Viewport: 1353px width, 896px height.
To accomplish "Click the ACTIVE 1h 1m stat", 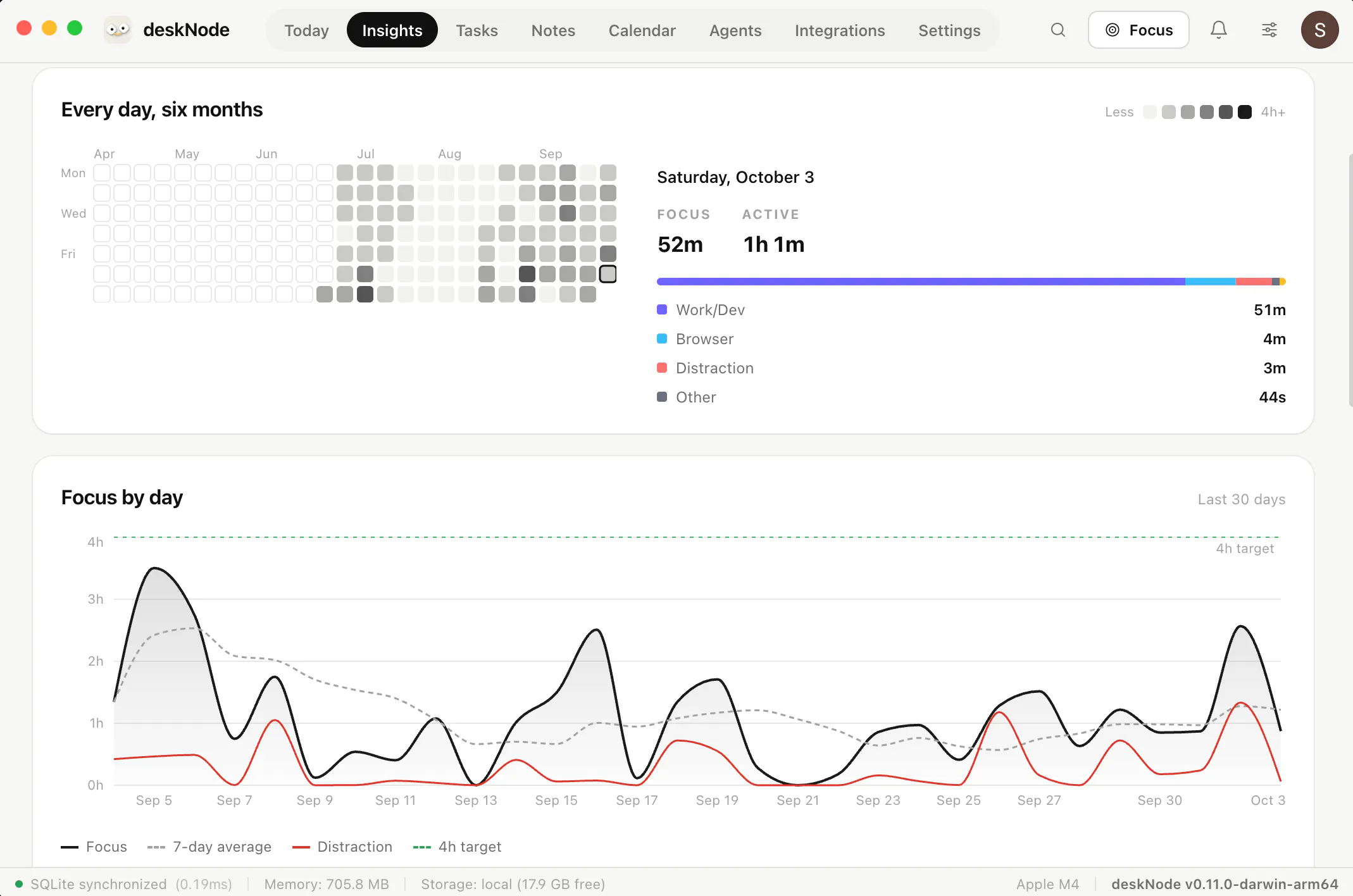I will tap(773, 232).
